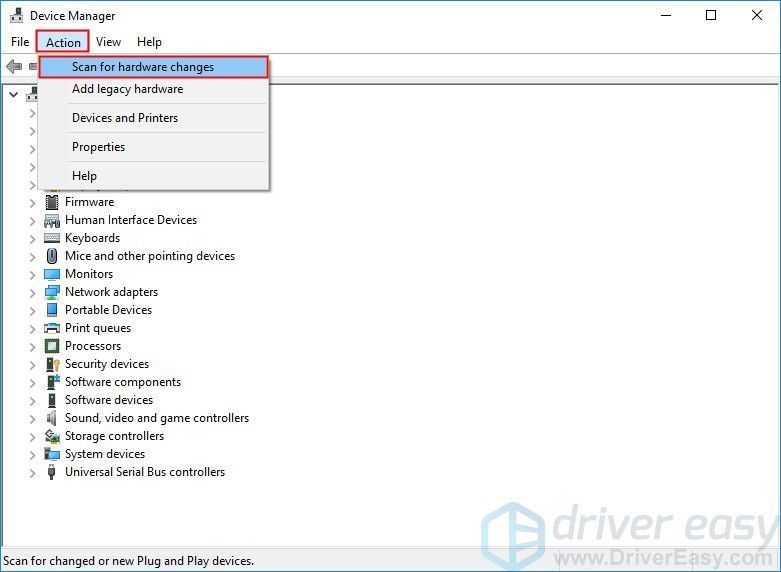The image size is (781, 572).
Task: Choose Add legacy hardware
Action: (x=153, y=89)
